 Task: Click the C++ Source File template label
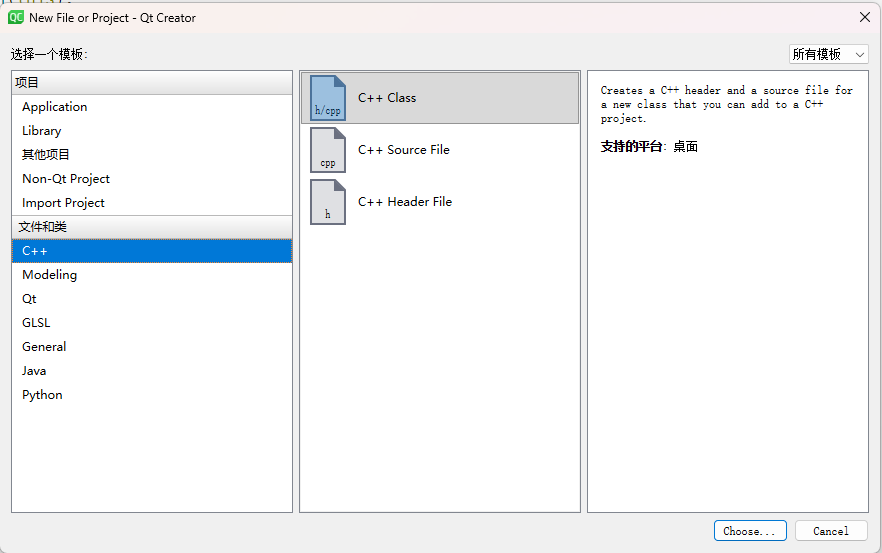click(404, 150)
